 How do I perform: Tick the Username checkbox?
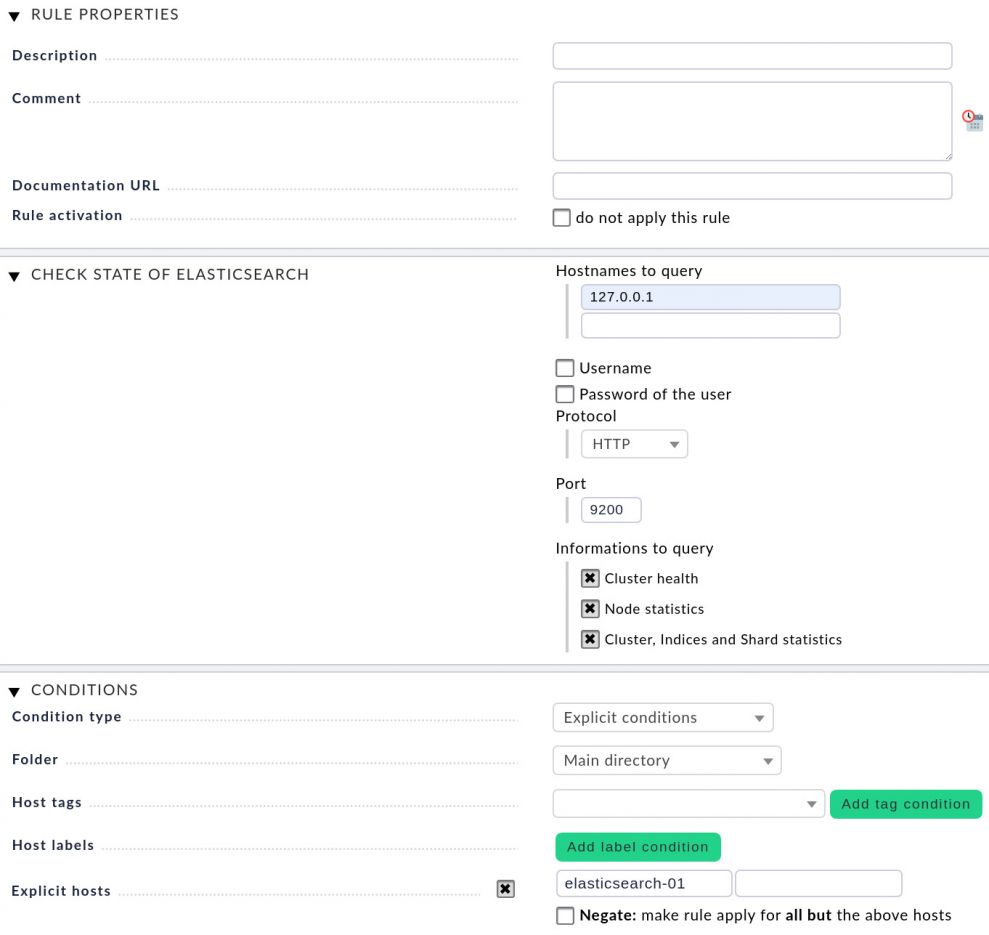[x=565, y=368]
